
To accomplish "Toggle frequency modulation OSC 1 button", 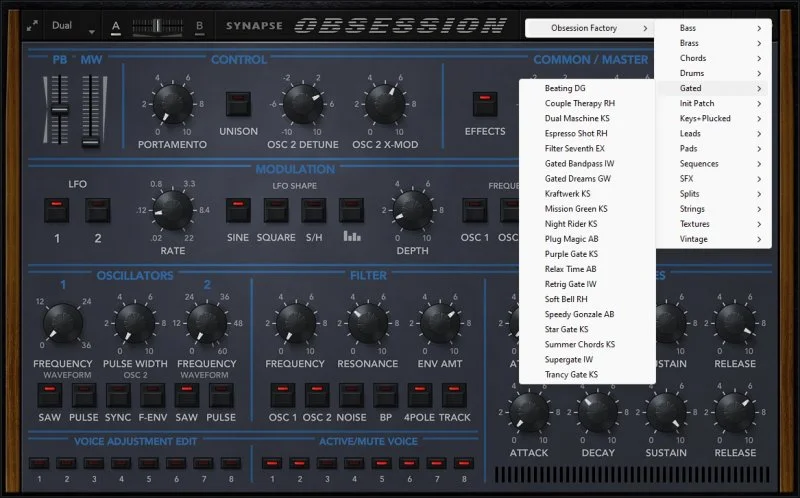I will 474,210.
